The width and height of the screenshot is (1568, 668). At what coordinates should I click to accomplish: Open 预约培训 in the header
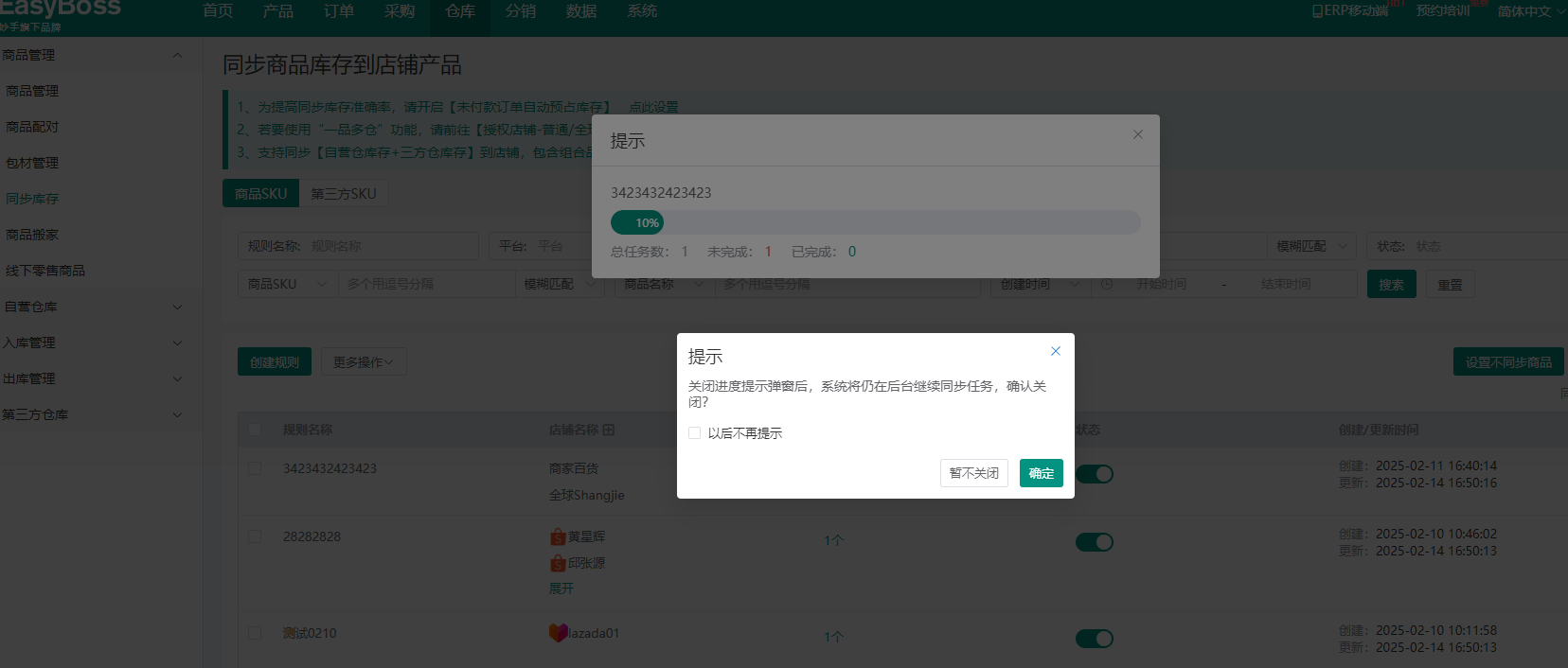[1443, 11]
